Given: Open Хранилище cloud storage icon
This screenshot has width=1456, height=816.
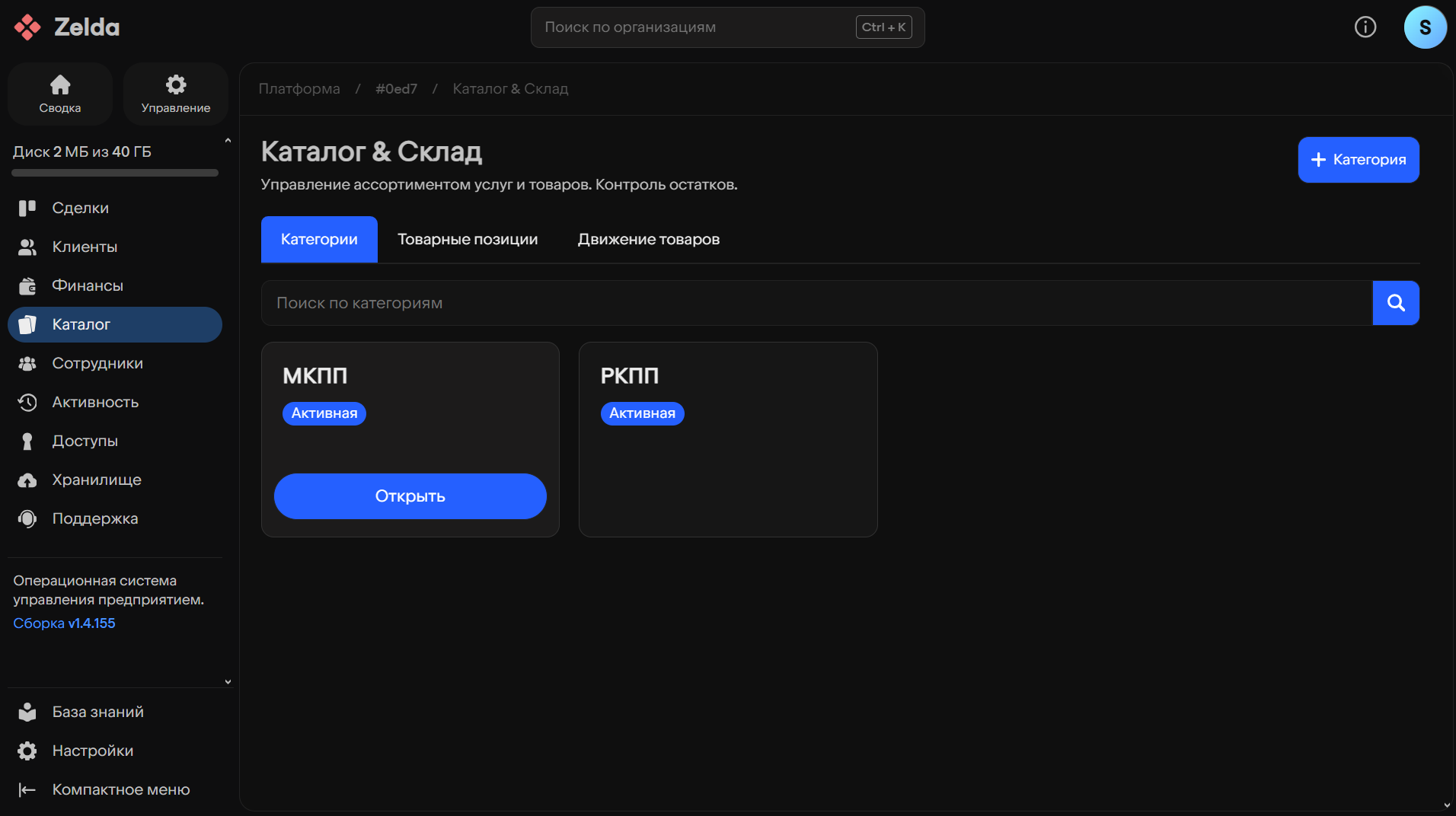Looking at the screenshot, I should click(x=27, y=480).
